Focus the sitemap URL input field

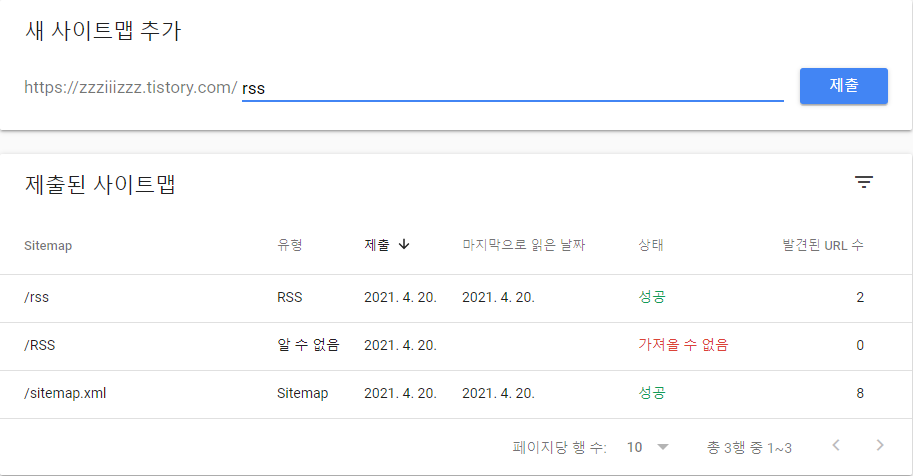point(512,88)
